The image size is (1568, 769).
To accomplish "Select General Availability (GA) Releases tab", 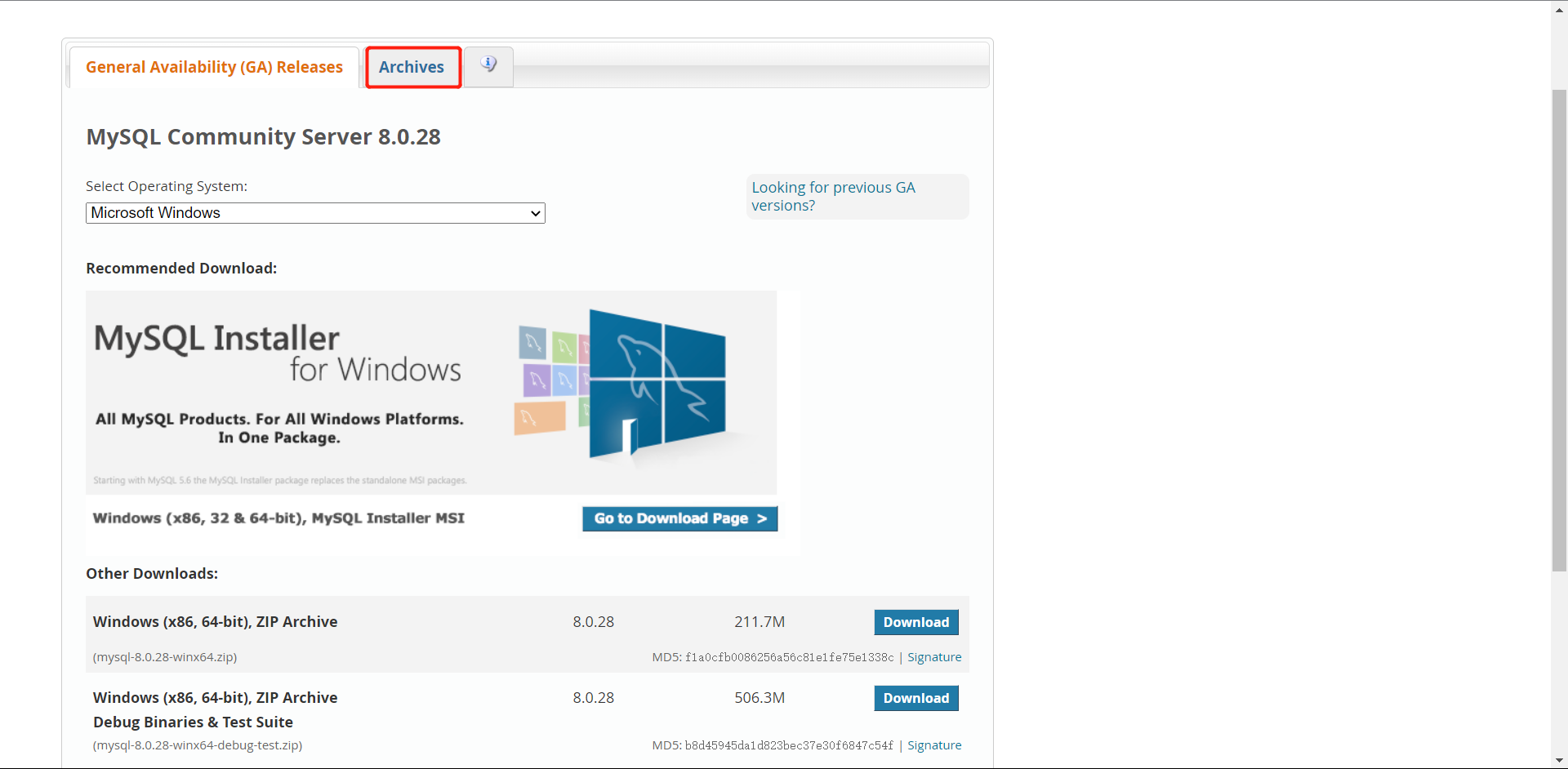I will [x=214, y=67].
